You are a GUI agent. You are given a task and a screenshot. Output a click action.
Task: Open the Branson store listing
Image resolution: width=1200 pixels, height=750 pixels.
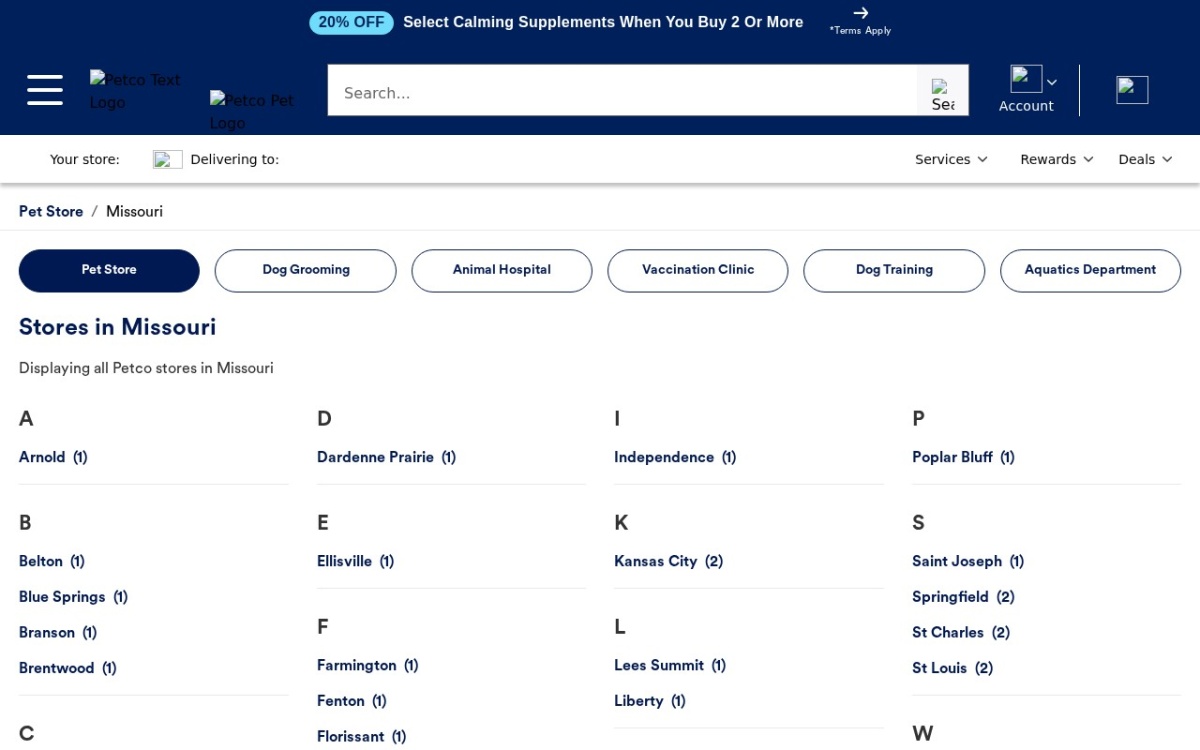pyautogui.click(x=58, y=633)
